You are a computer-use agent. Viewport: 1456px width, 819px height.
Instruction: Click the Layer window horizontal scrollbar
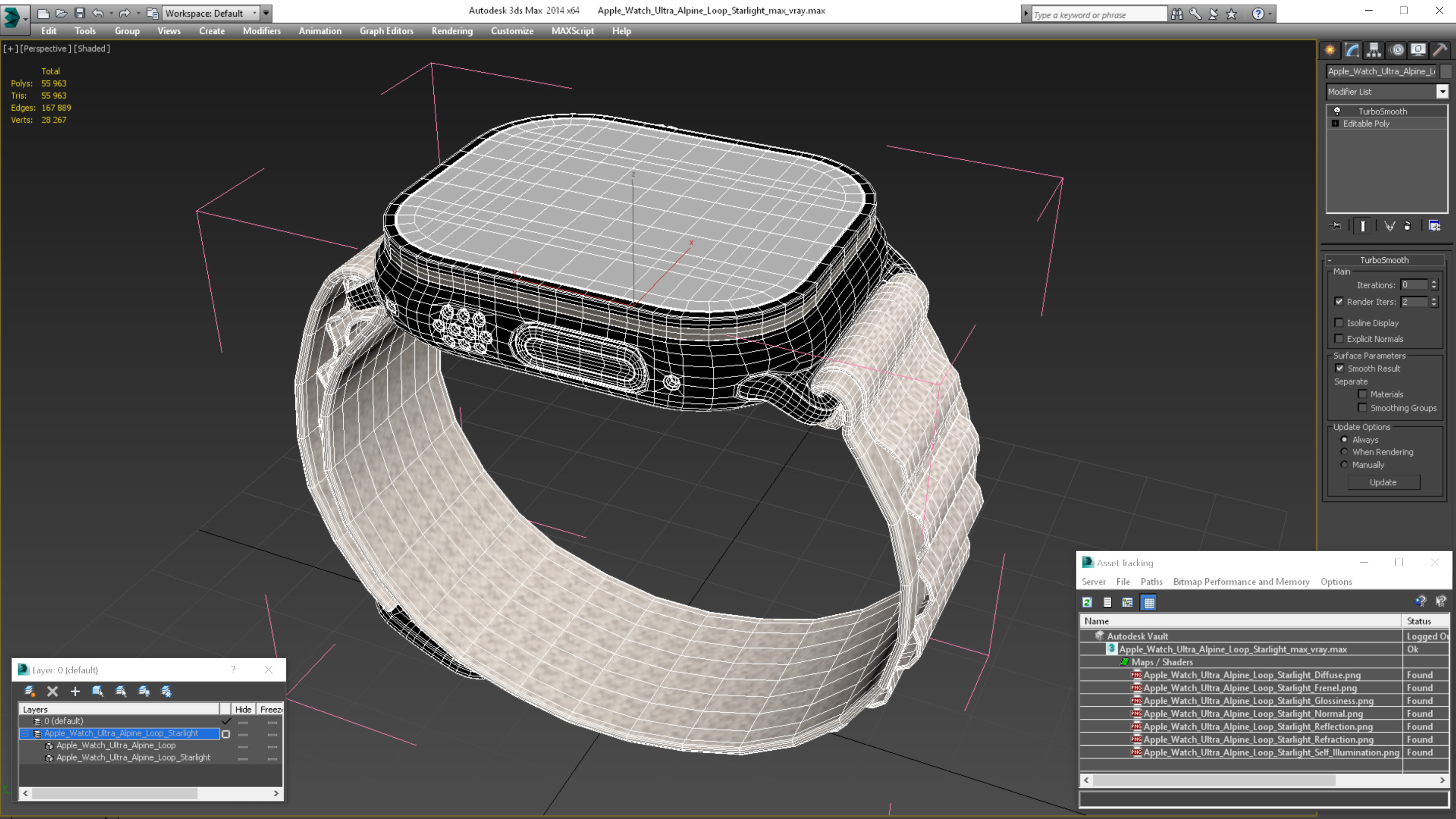(x=115, y=793)
